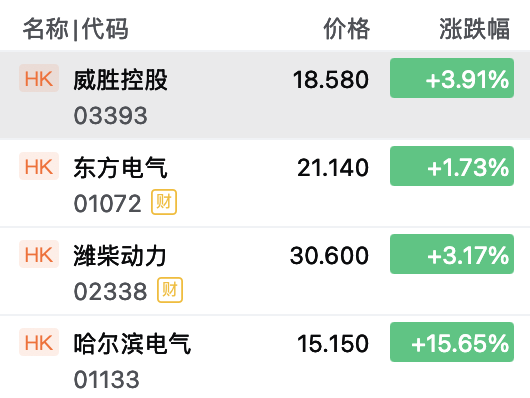
Task: Select the 哈尔滨电气 stock name
Action: coord(132,344)
